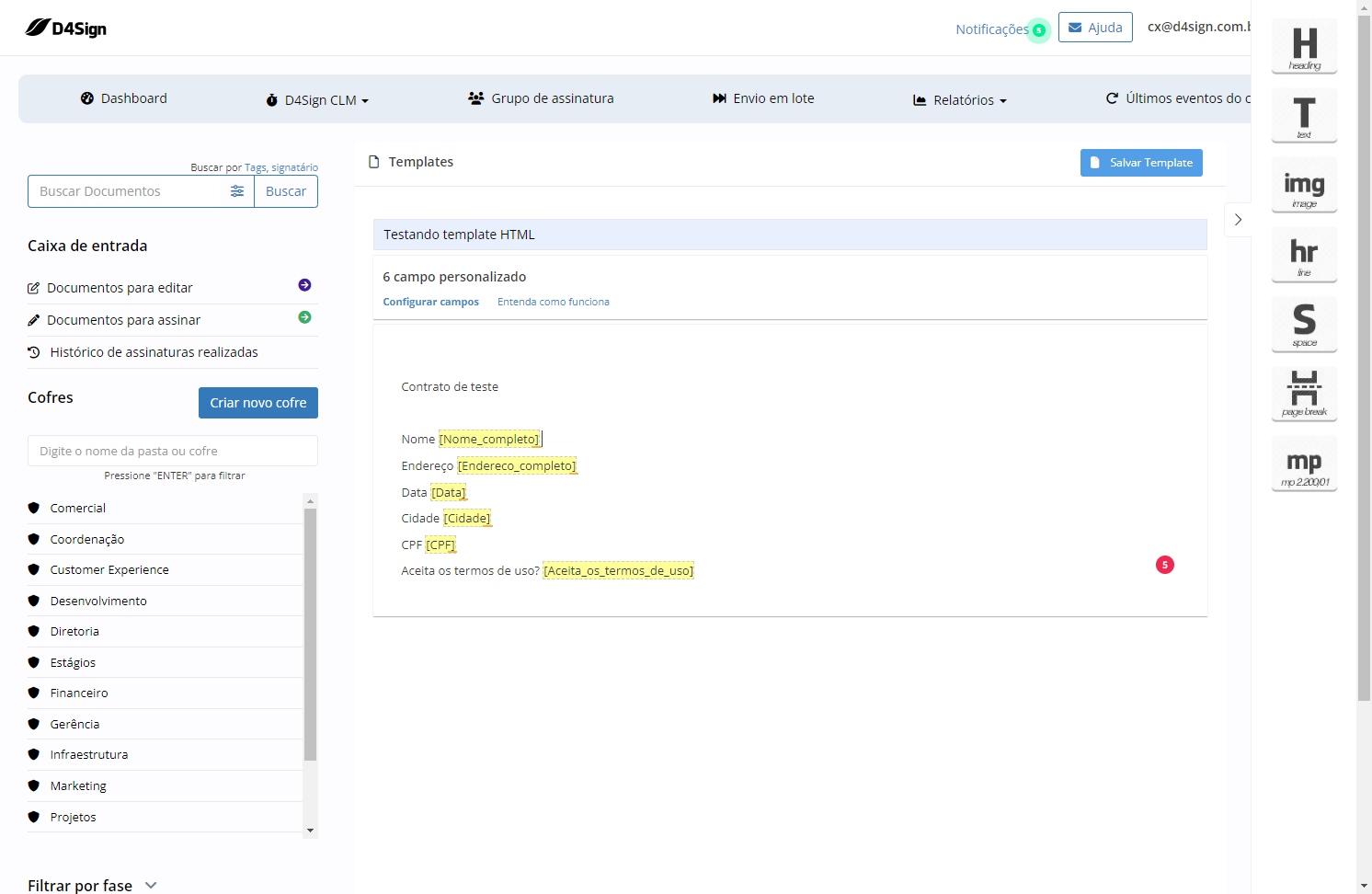The height and width of the screenshot is (894, 1372).
Task: Add a text block from sidebar
Action: [x=1304, y=115]
